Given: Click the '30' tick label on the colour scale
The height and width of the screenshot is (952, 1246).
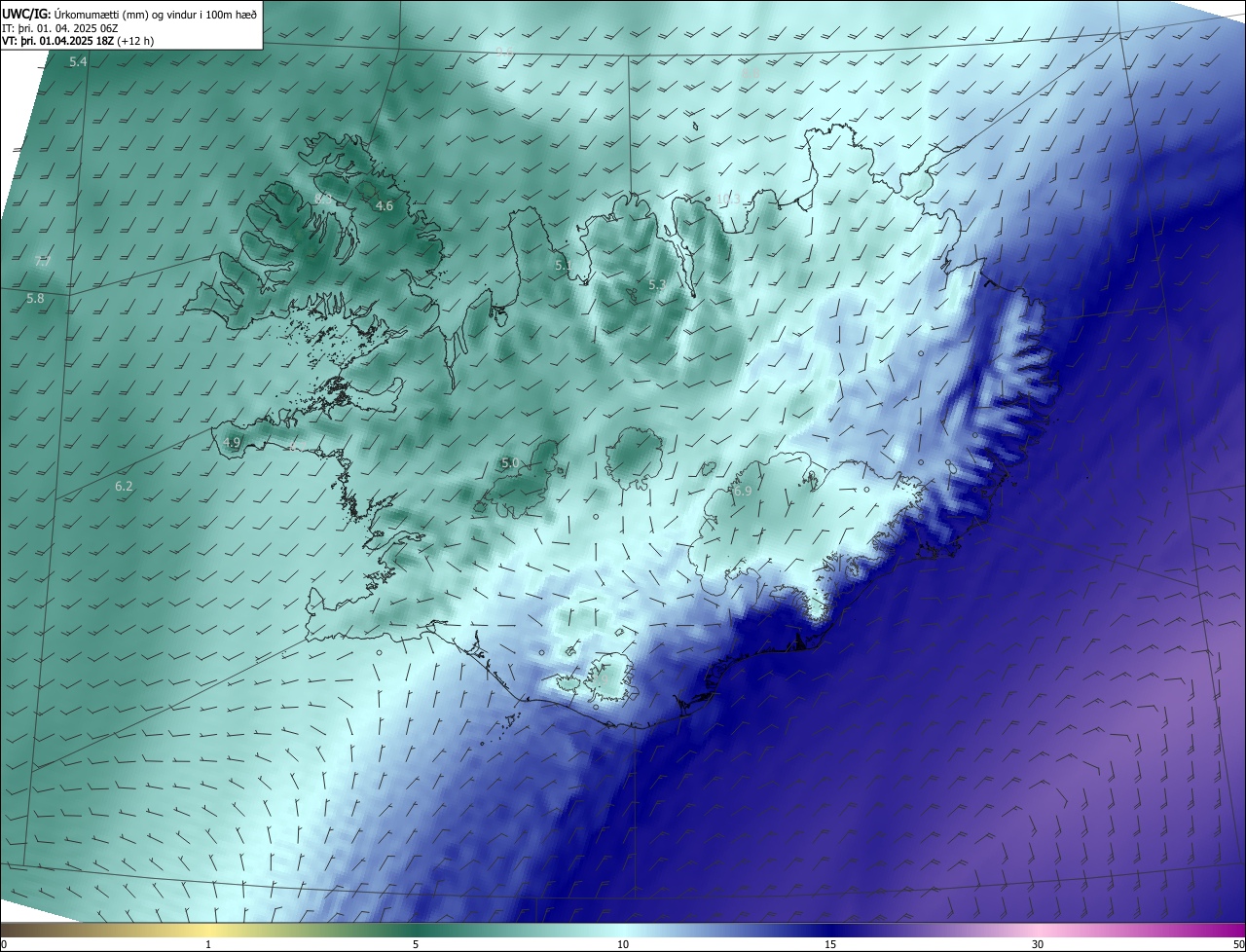Looking at the screenshot, I should [1038, 945].
